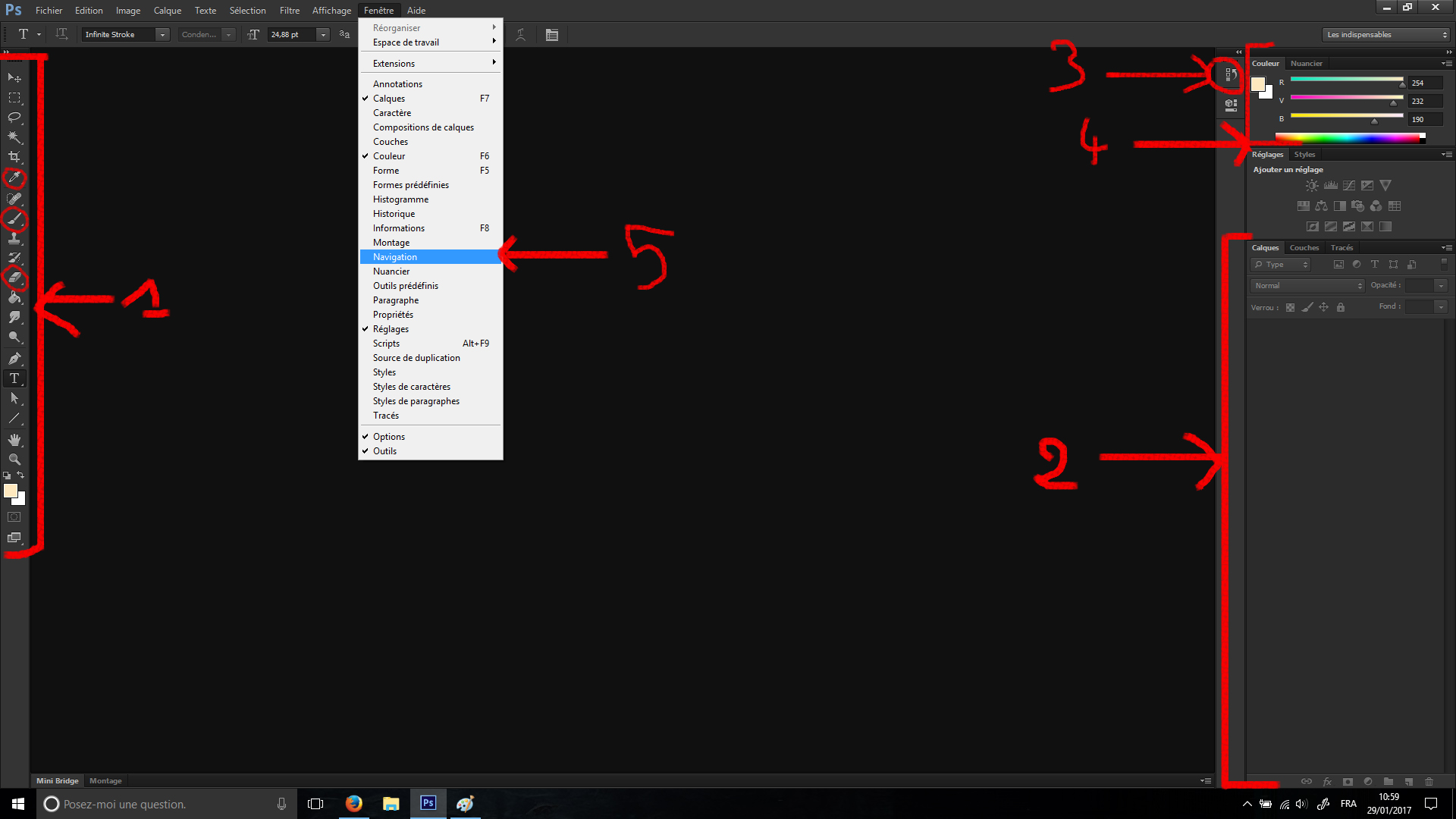Uncheck Calques in the Fenêtre menu
The height and width of the screenshot is (819, 1456).
coord(389,99)
